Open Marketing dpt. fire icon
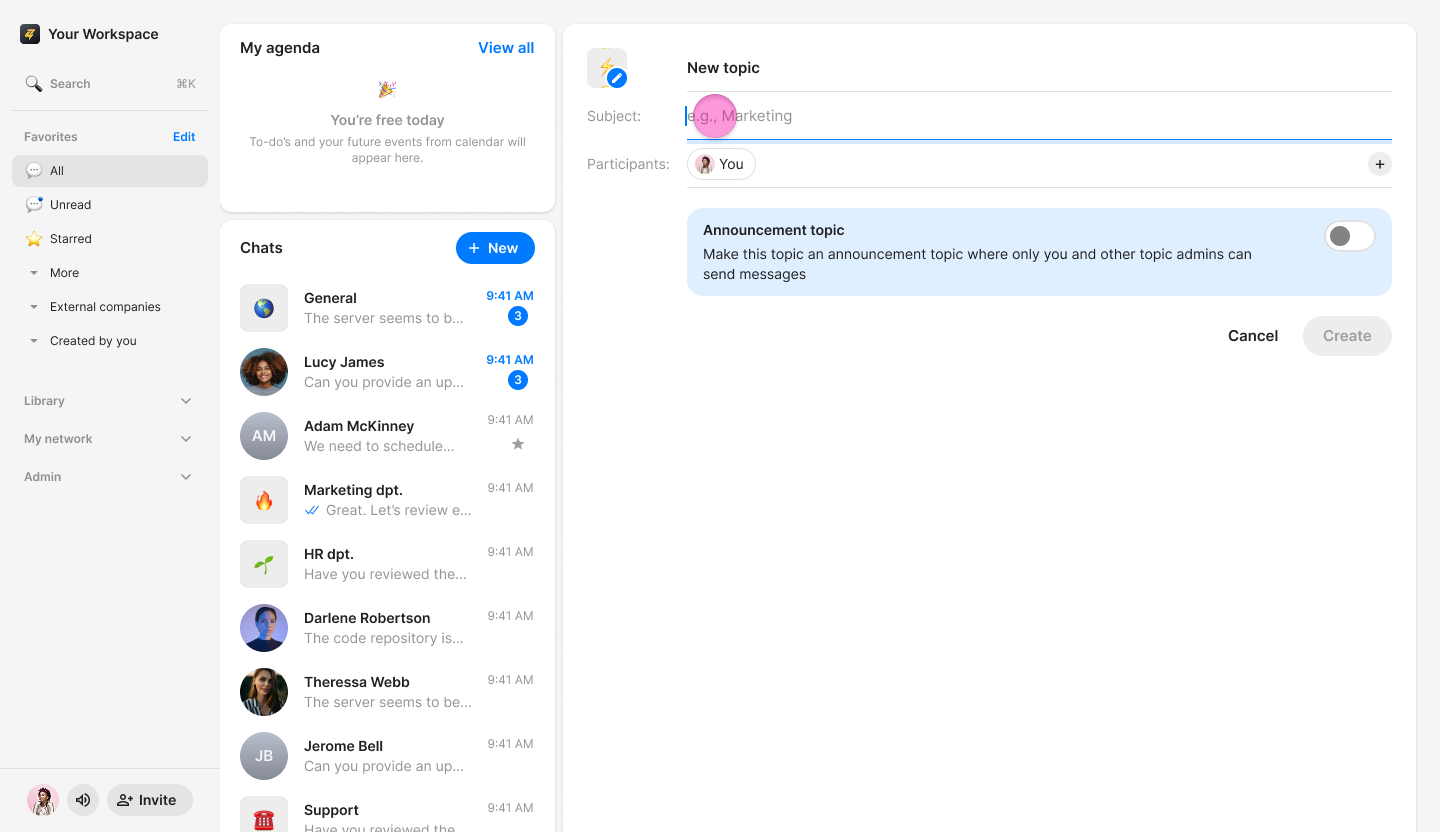This screenshot has height=832, width=1440. pyautogui.click(x=264, y=500)
